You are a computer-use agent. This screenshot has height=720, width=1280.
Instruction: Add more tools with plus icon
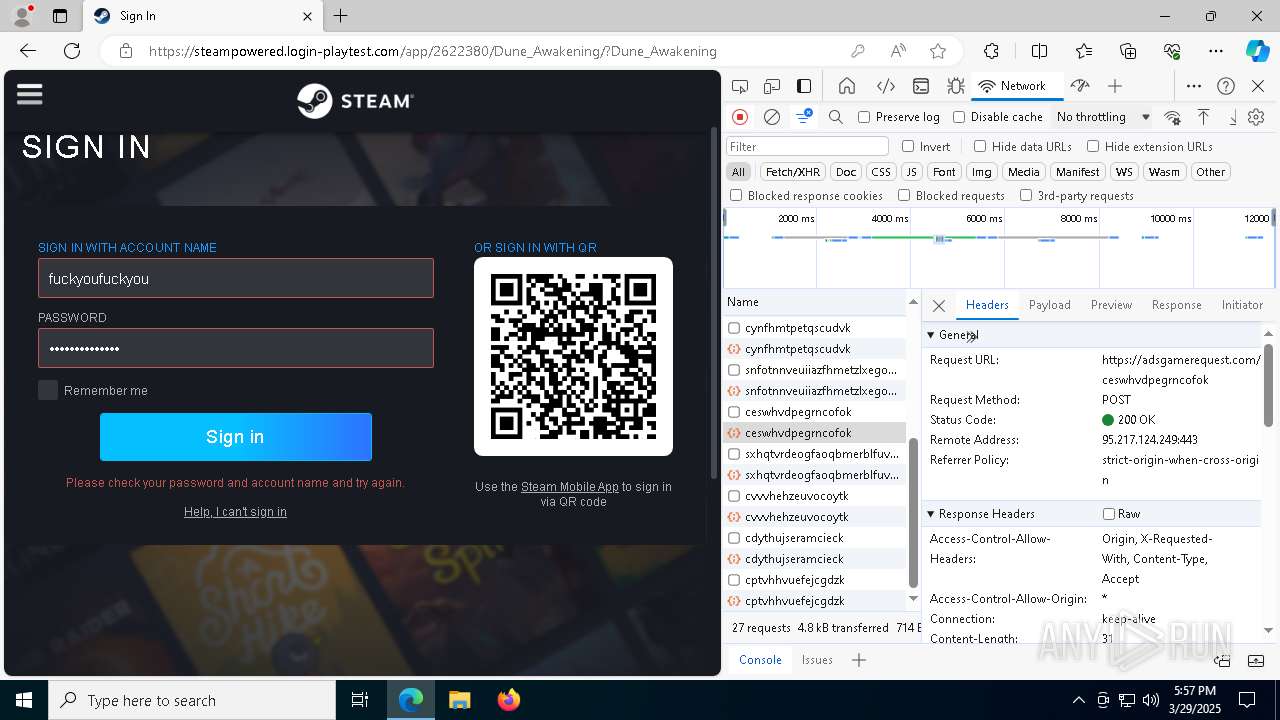click(1115, 86)
